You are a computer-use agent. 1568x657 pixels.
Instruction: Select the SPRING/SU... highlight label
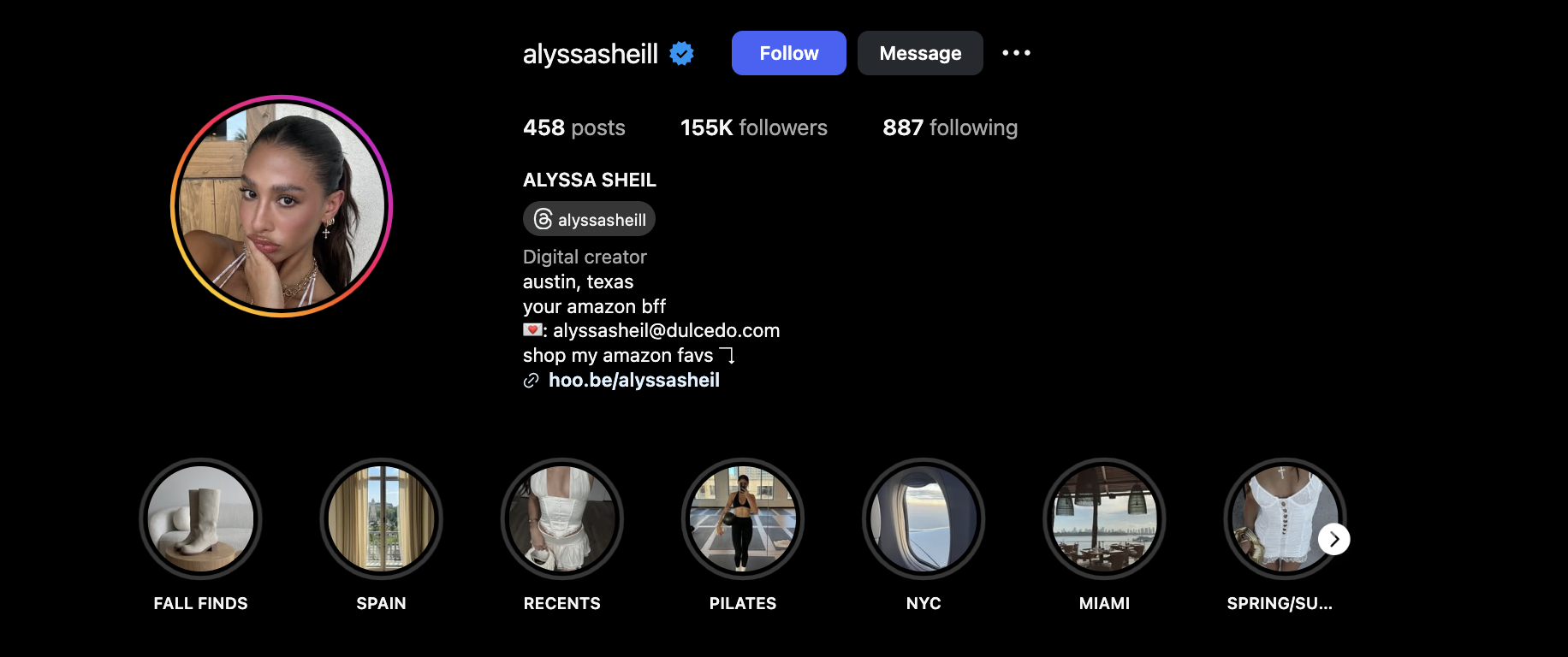point(1280,603)
